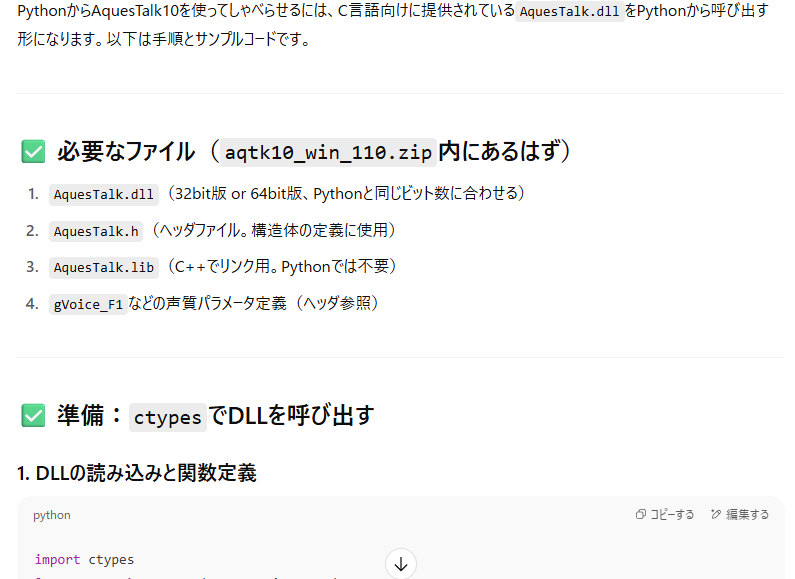This screenshot has height=579, width=795.
Task: Click list item code gVoice_F1
Action: (88, 305)
